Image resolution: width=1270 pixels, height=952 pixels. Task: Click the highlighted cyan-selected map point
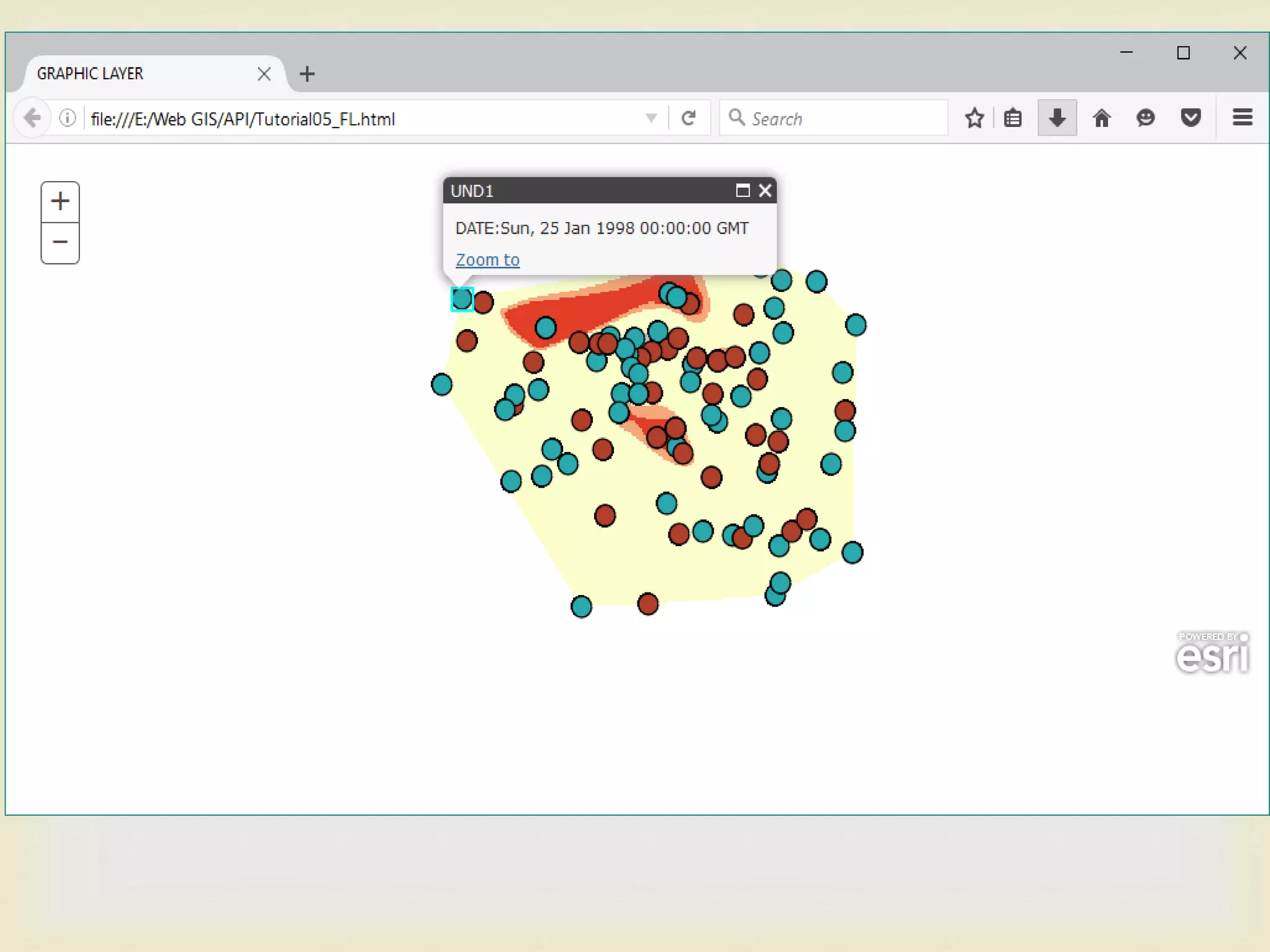point(462,299)
